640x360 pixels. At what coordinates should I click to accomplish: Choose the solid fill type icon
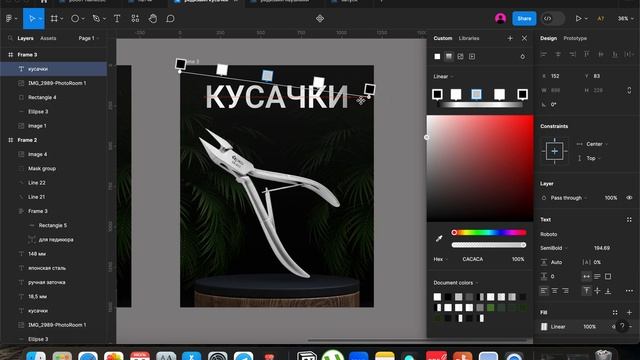pyautogui.click(x=437, y=56)
